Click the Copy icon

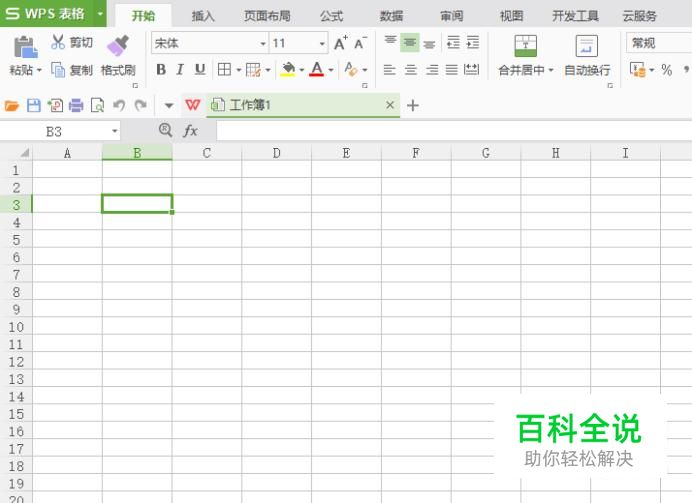coord(58,70)
